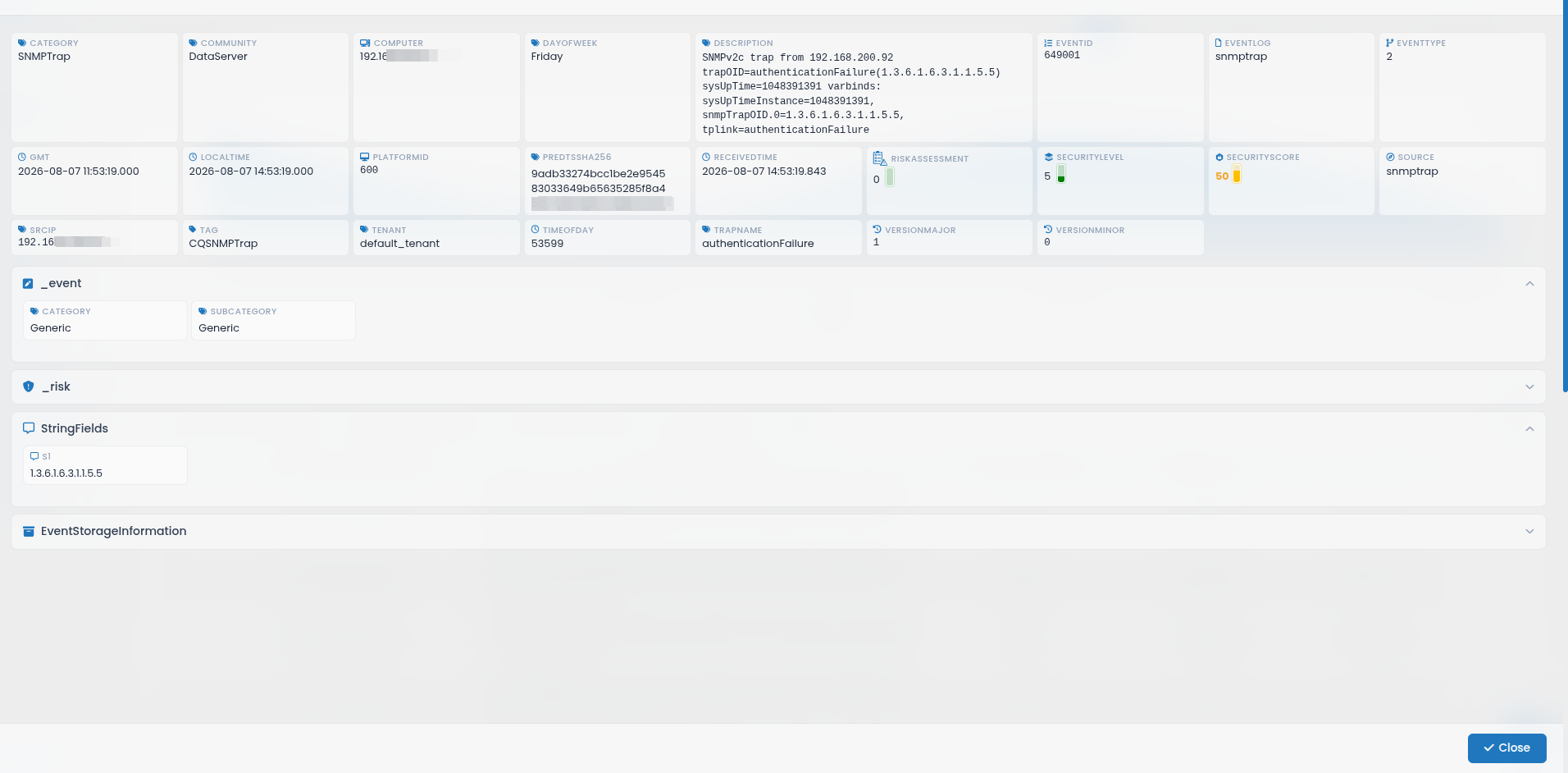Click the RISKASSESSMENT report icon

coord(880,158)
